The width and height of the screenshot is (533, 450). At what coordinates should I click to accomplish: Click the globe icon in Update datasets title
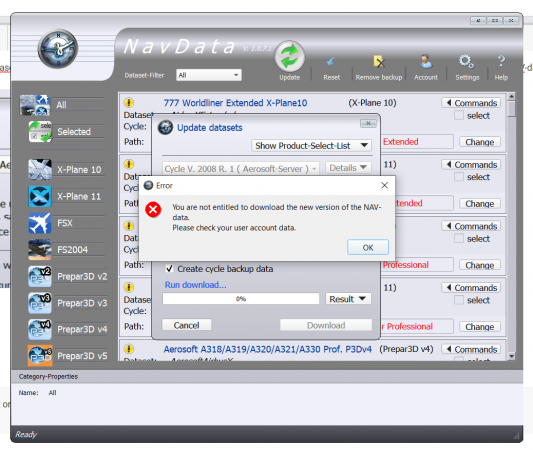[166, 127]
